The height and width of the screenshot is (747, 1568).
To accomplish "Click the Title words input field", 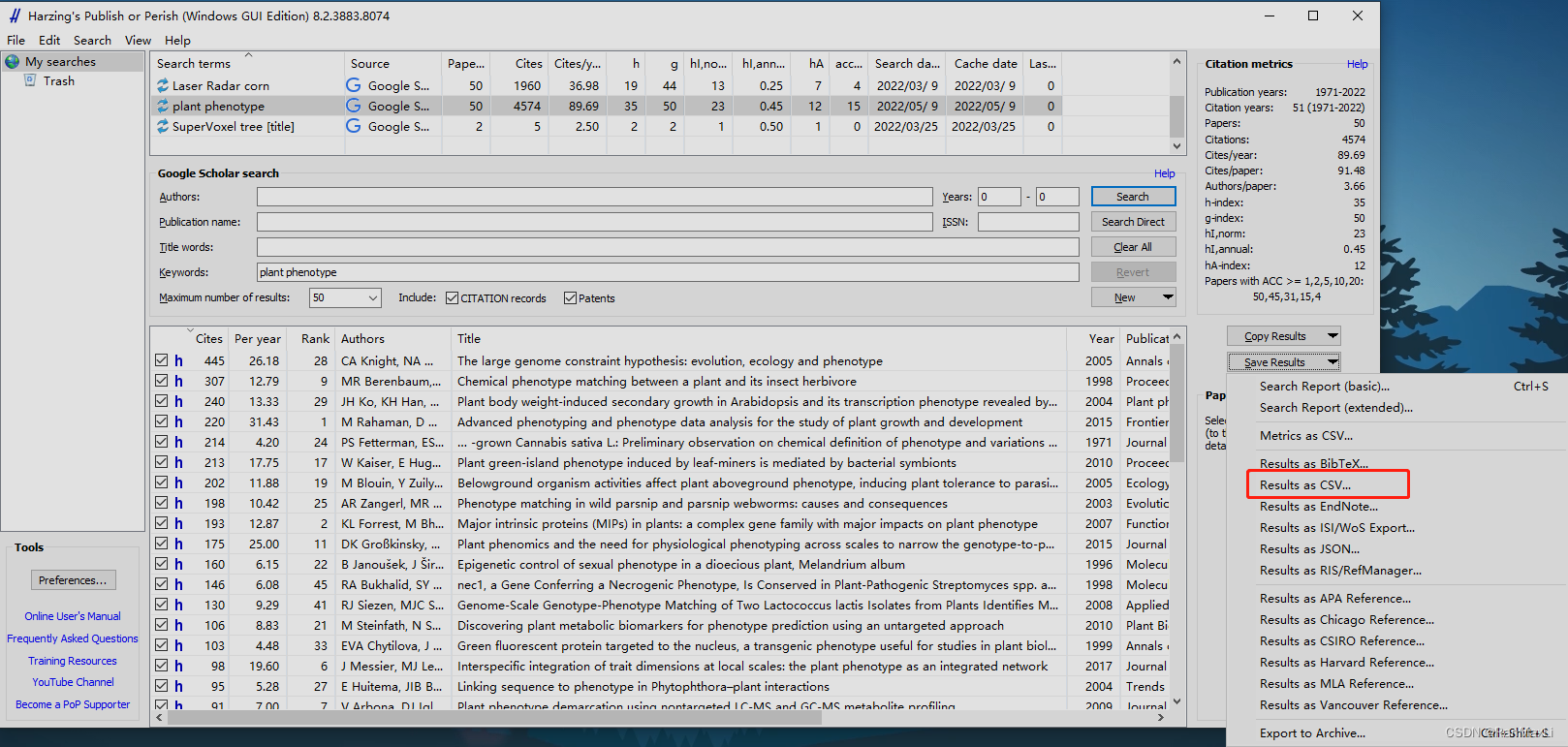I will 668,247.
